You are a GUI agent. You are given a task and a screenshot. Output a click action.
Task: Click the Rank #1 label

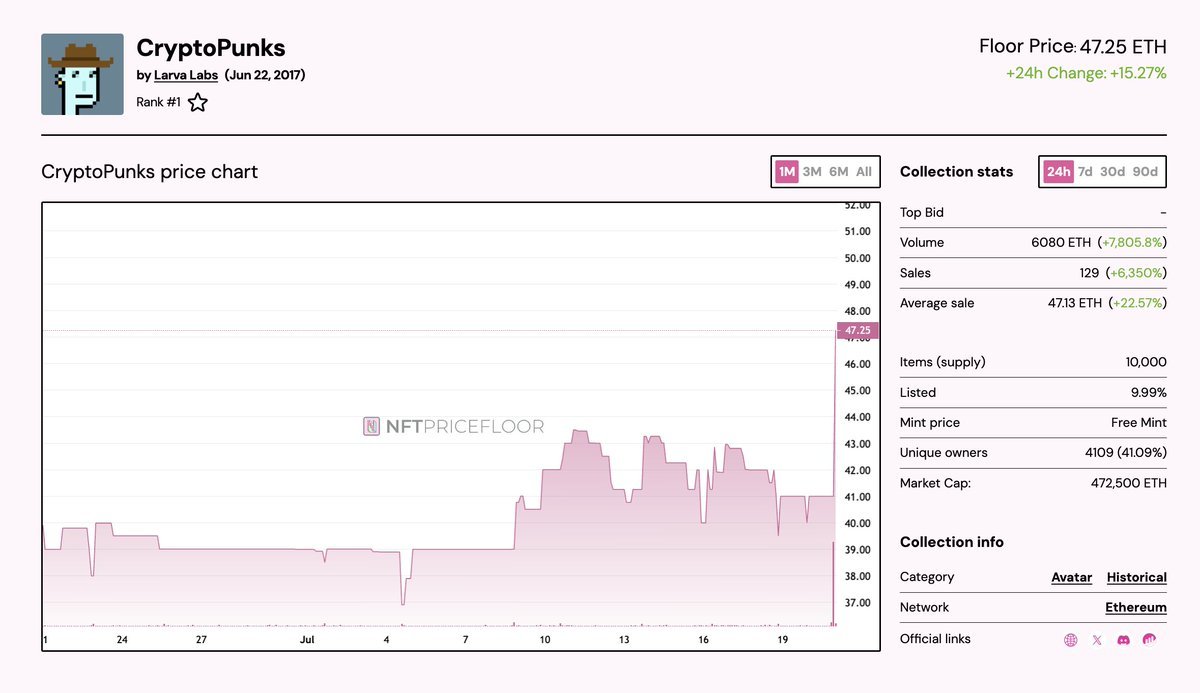coord(158,102)
